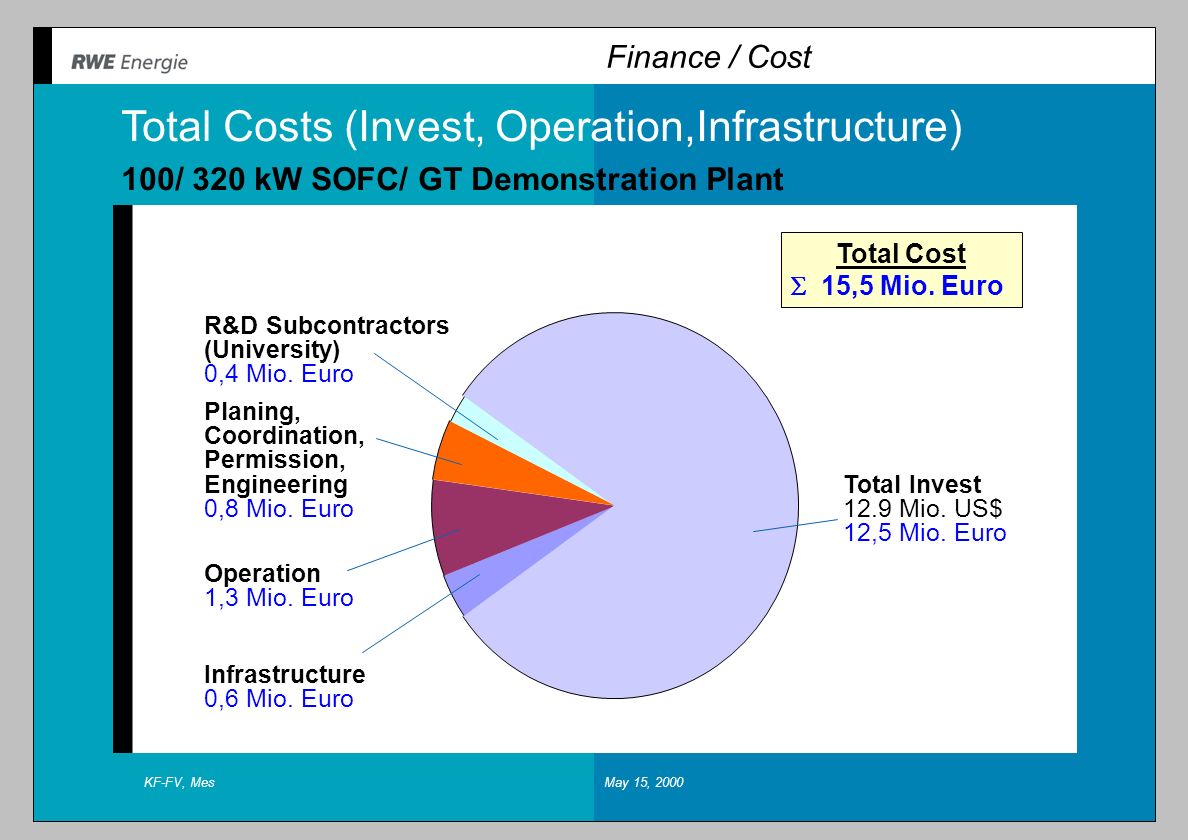Click the 'Planing, Coordination, Permission, Engineering' label
The width and height of the screenshot is (1188, 840).
tap(284, 448)
